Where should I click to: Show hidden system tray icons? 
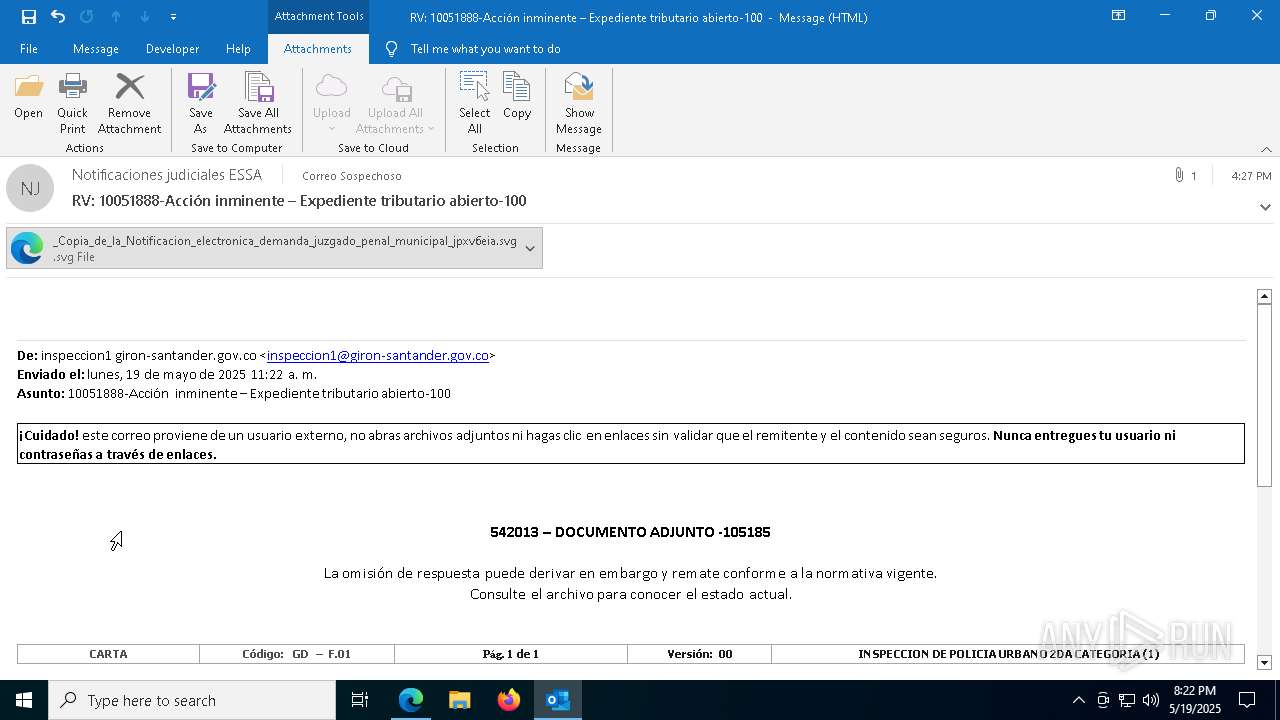tap(1078, 700)
